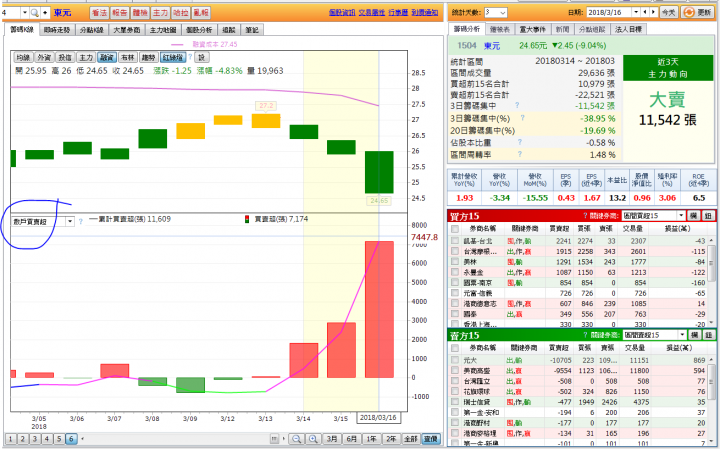
Task: Toggle the 融資 indicator button
Action: tap(107, 57)
